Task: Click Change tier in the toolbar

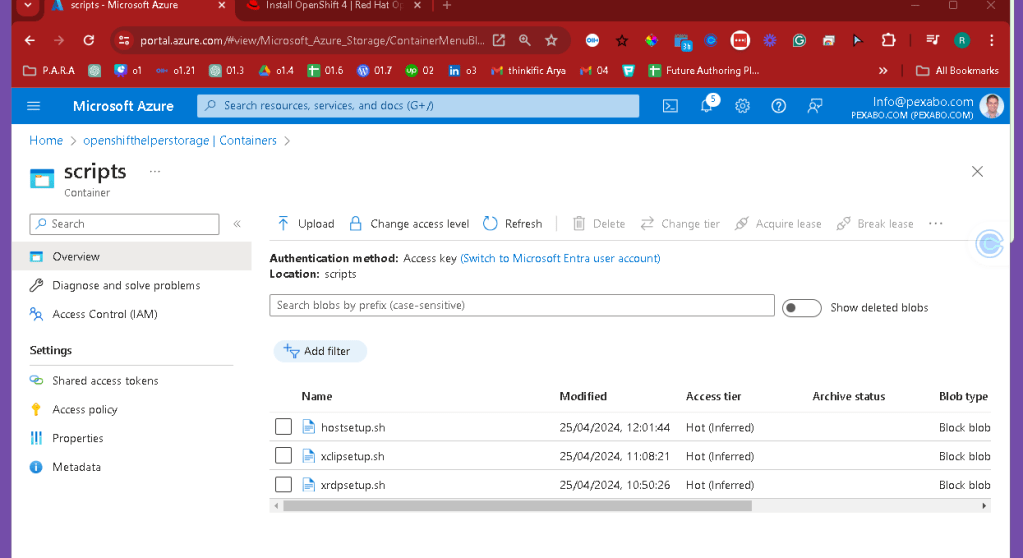Action: pos(680,224)
